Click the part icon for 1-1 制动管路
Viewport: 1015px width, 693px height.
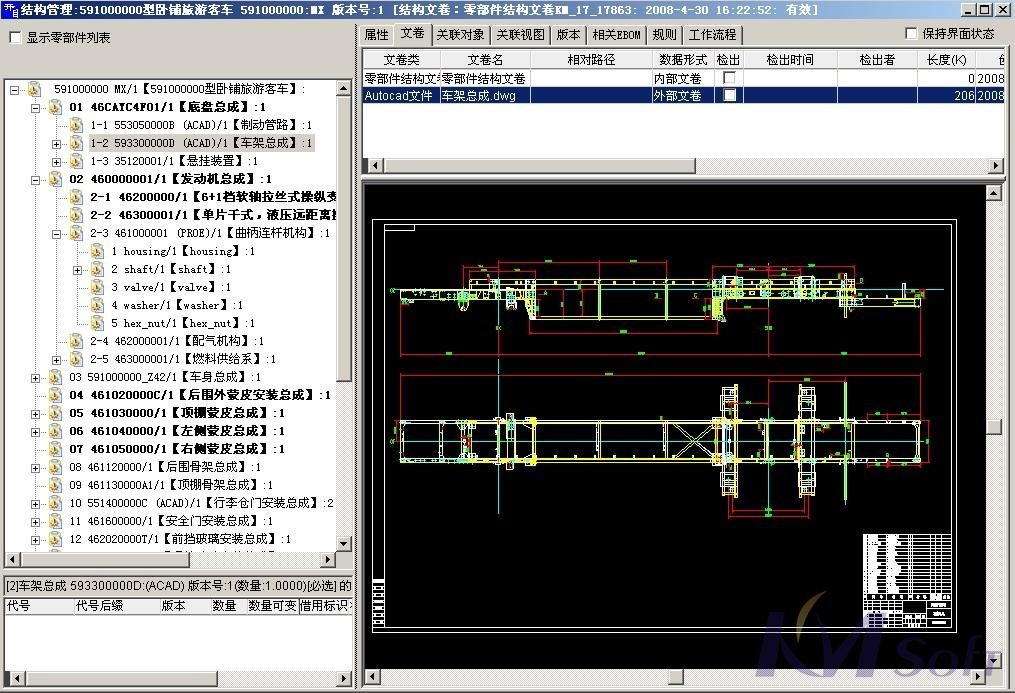[x=76, y=125]
